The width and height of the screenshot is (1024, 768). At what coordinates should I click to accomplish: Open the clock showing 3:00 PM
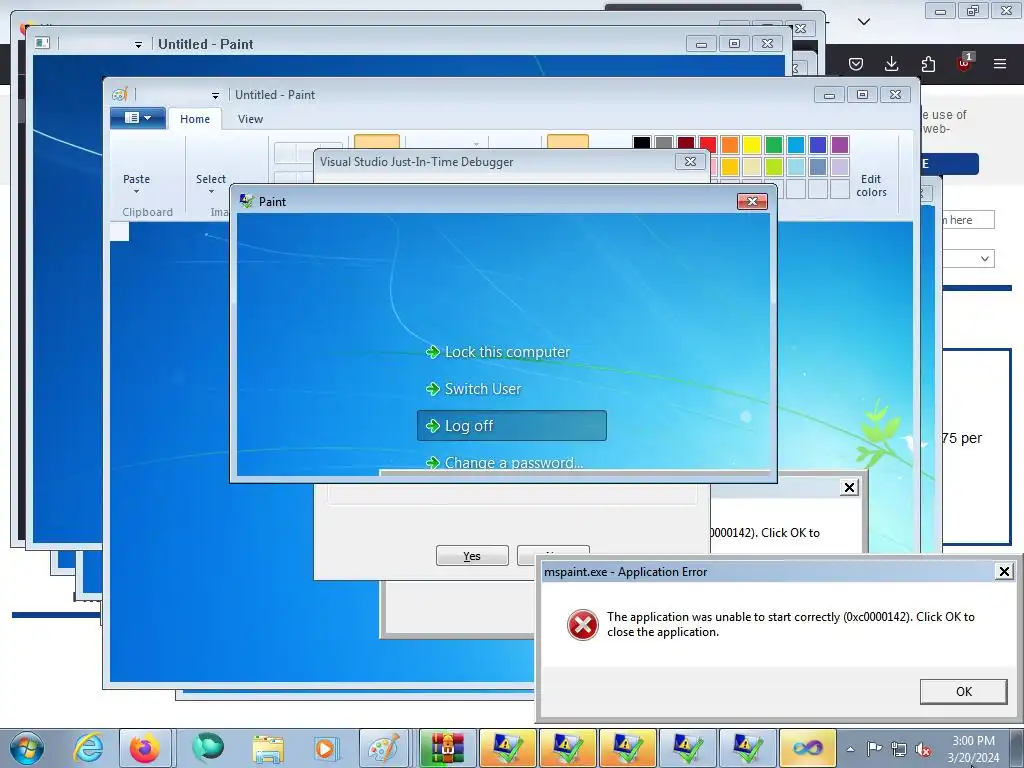973,749
